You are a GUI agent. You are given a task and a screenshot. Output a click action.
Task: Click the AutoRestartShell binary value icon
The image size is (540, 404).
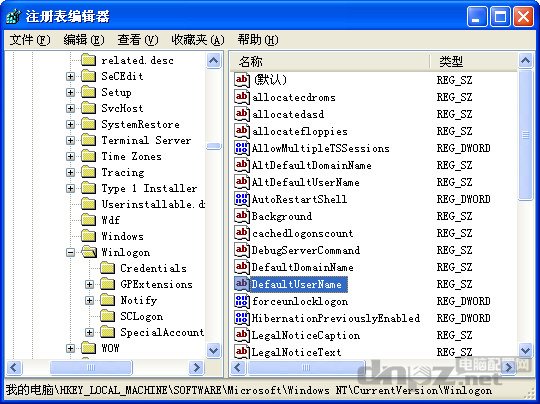click(x=242, y=199)
